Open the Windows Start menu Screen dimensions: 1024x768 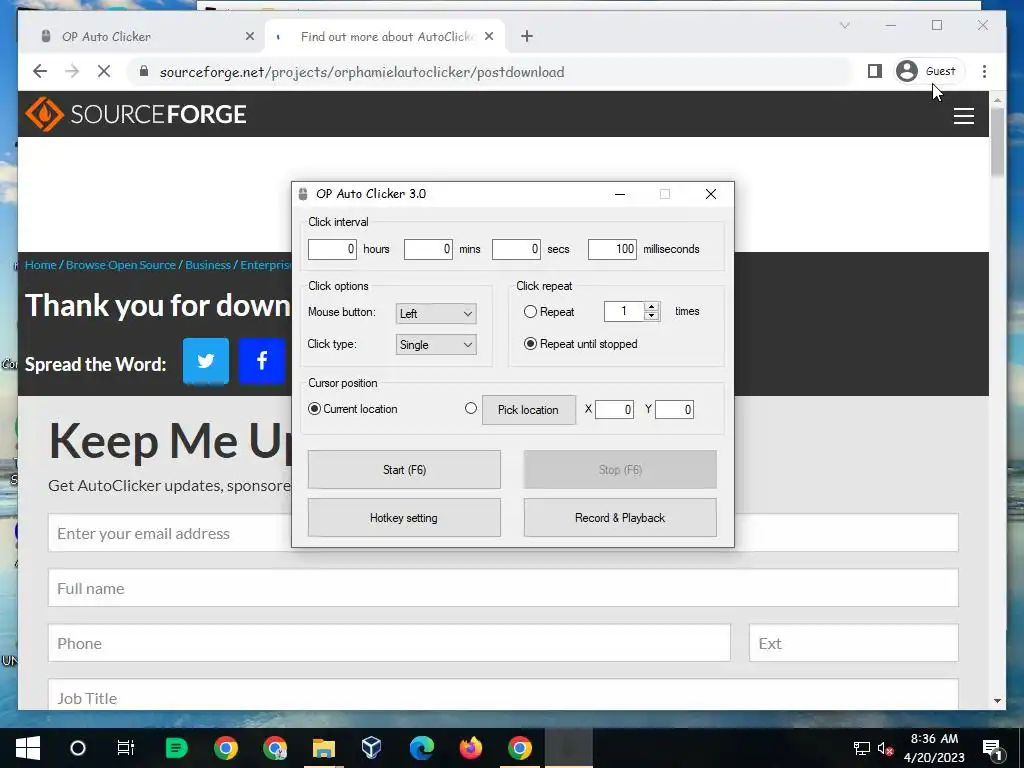[27, 748]
